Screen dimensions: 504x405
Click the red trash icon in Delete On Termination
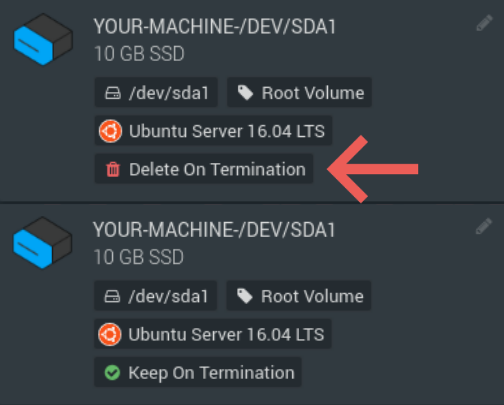[x=113, y=169]
